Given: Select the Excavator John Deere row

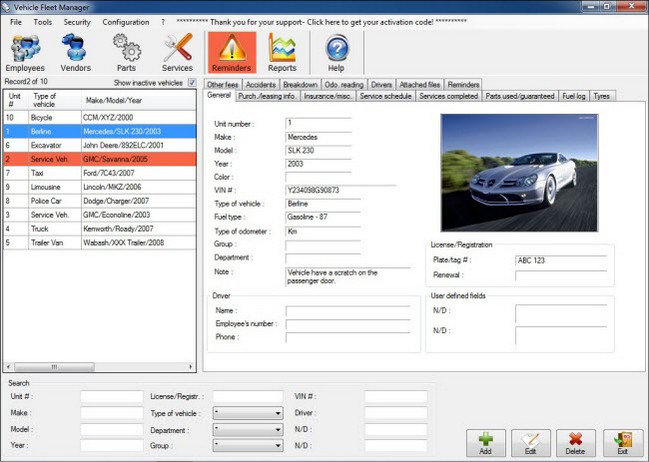Looking at the screenshot, I should [x=100, y=144].
